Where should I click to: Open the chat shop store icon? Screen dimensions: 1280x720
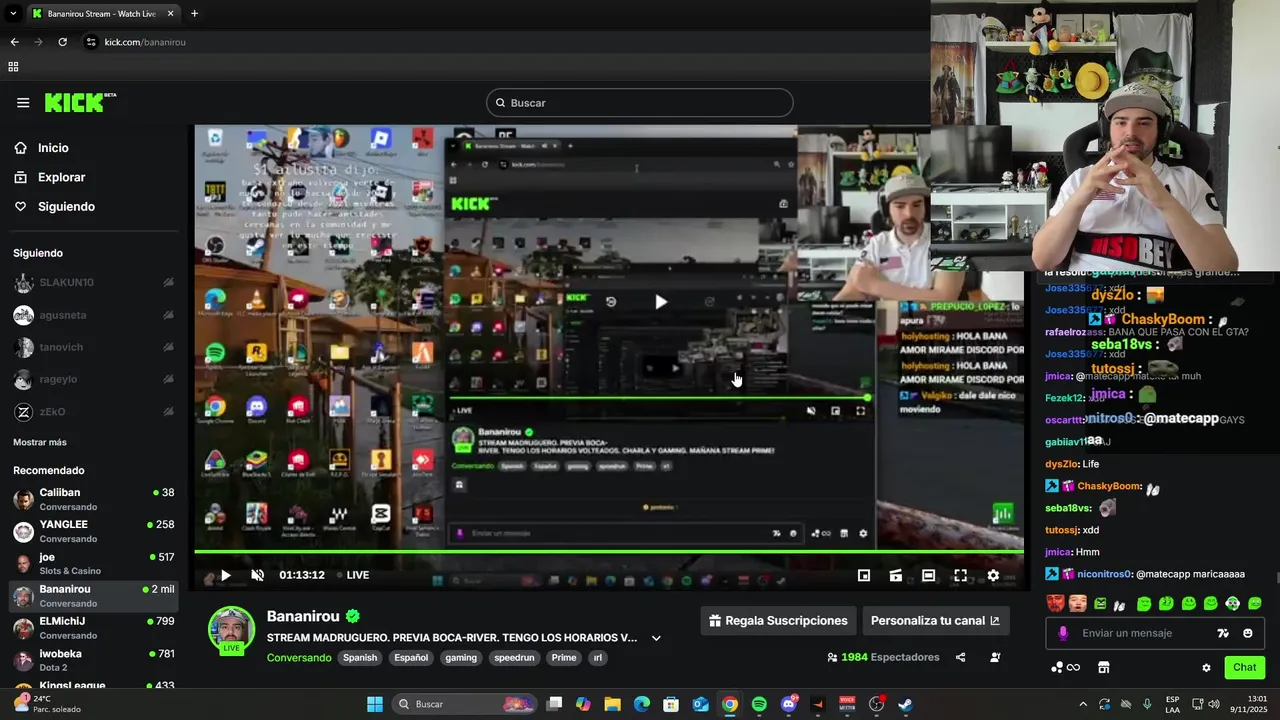(x=1104, y=667)
